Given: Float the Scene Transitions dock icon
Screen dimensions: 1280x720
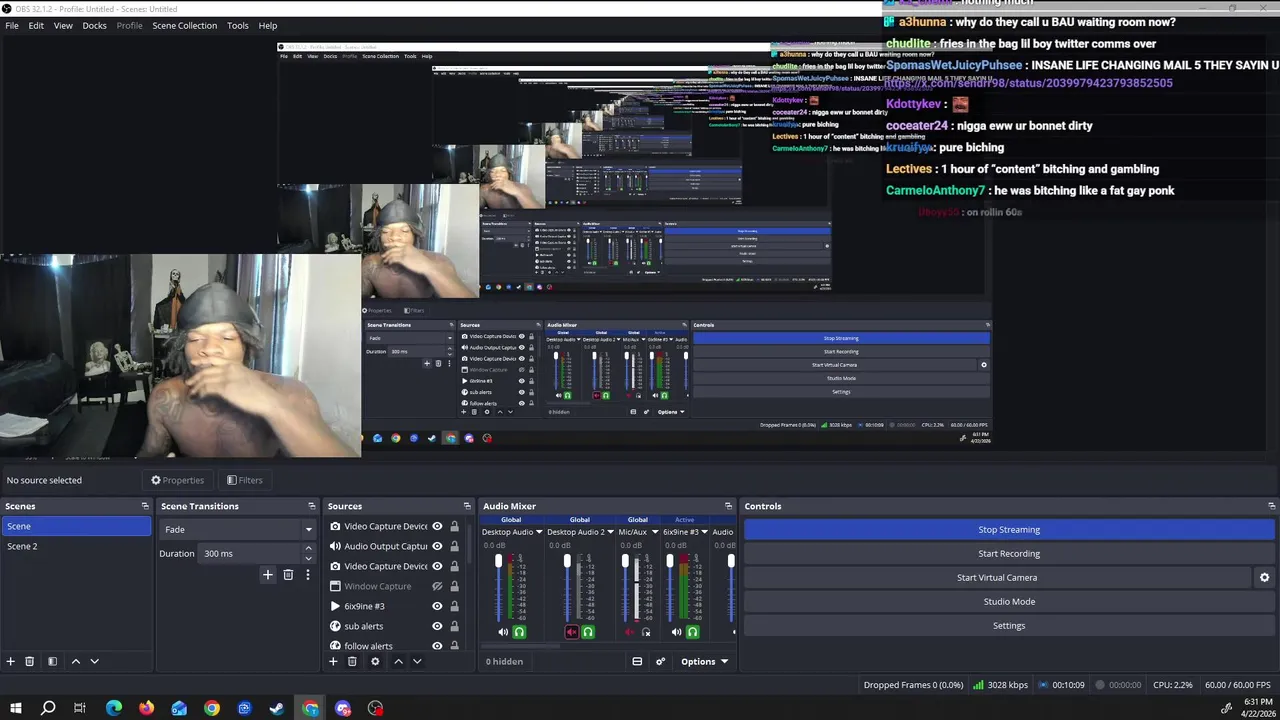Looking at the screenshot, I should 311,506.
